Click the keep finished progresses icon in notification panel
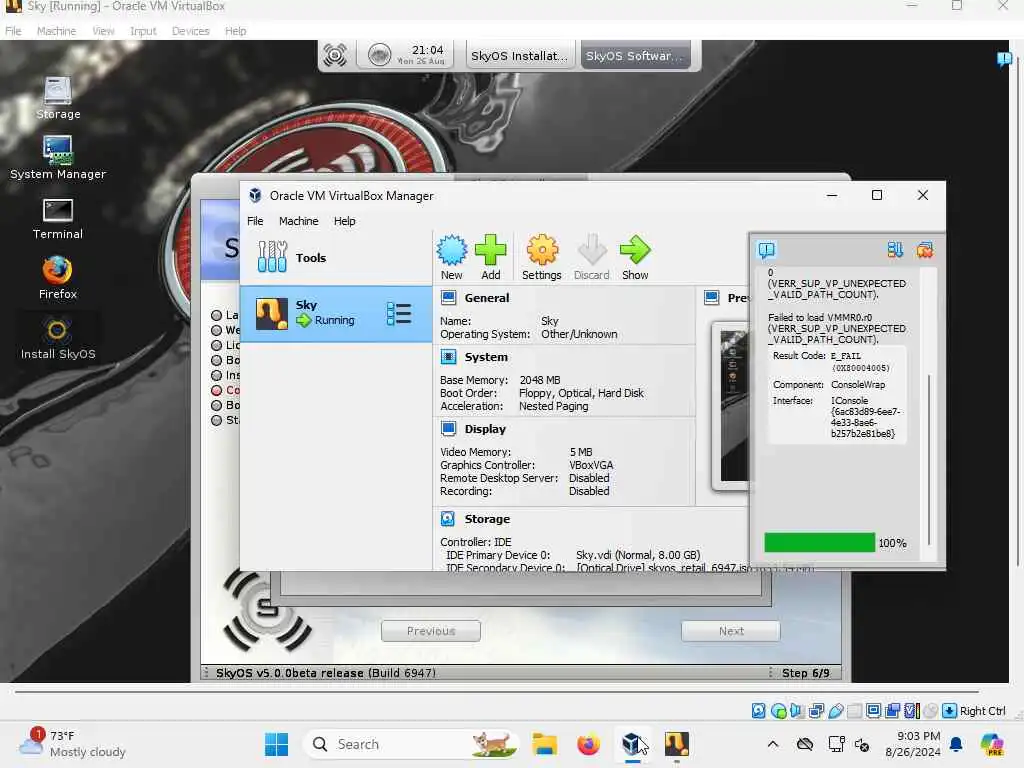Viewport: 1024px width, 768px height. coord(895,250)
